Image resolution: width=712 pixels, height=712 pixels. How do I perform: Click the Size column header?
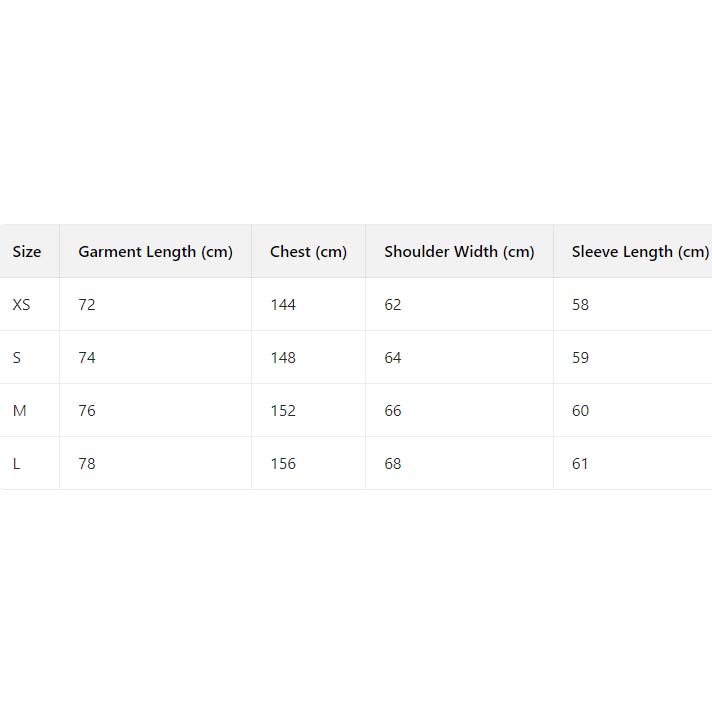[27, 252]
